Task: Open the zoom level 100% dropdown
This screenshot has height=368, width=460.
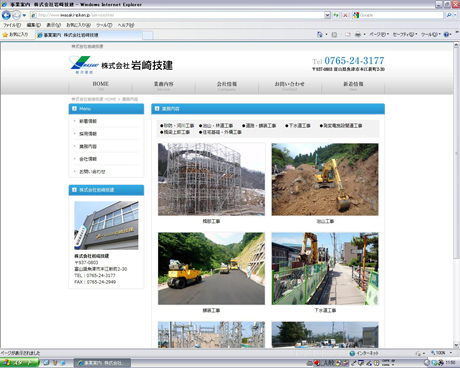Action: pyautogui.click(x=441, y=353)
